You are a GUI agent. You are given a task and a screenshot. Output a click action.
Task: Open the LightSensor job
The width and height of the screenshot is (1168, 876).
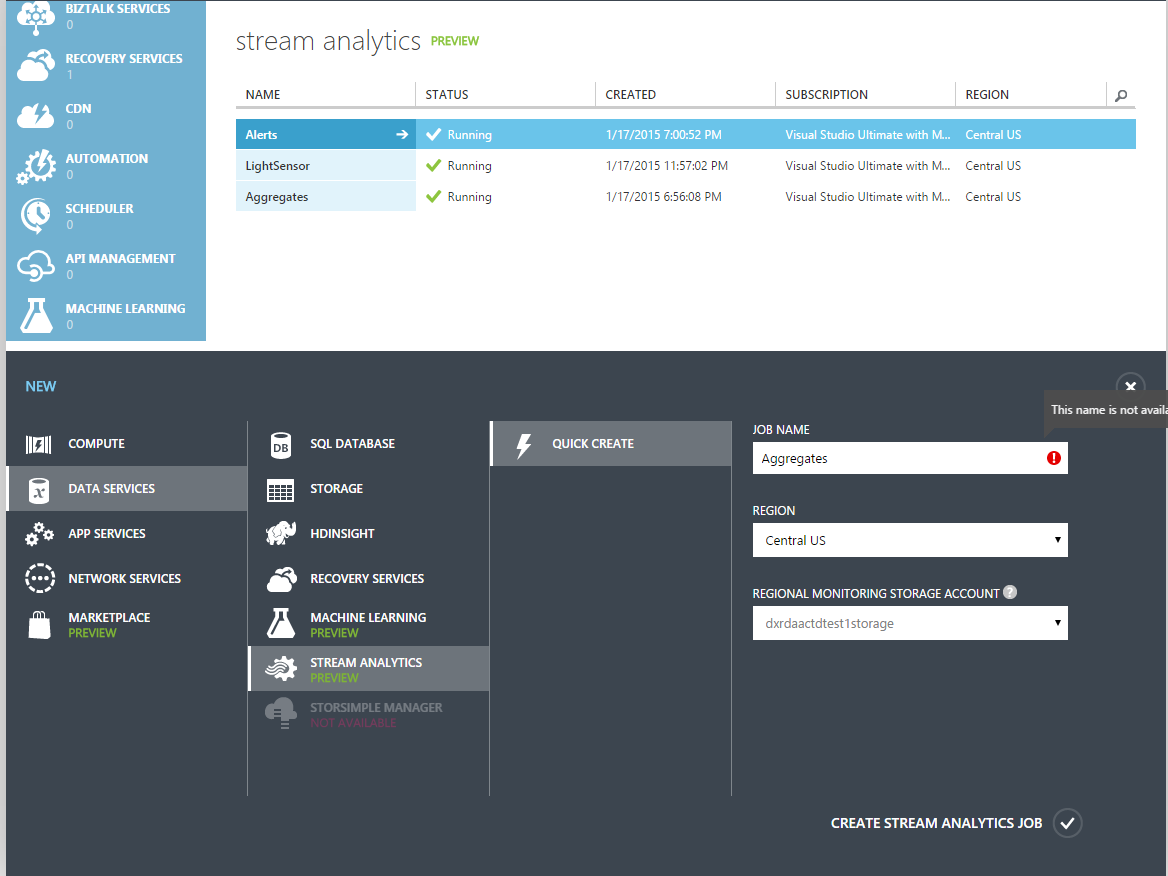coord(277,166)
